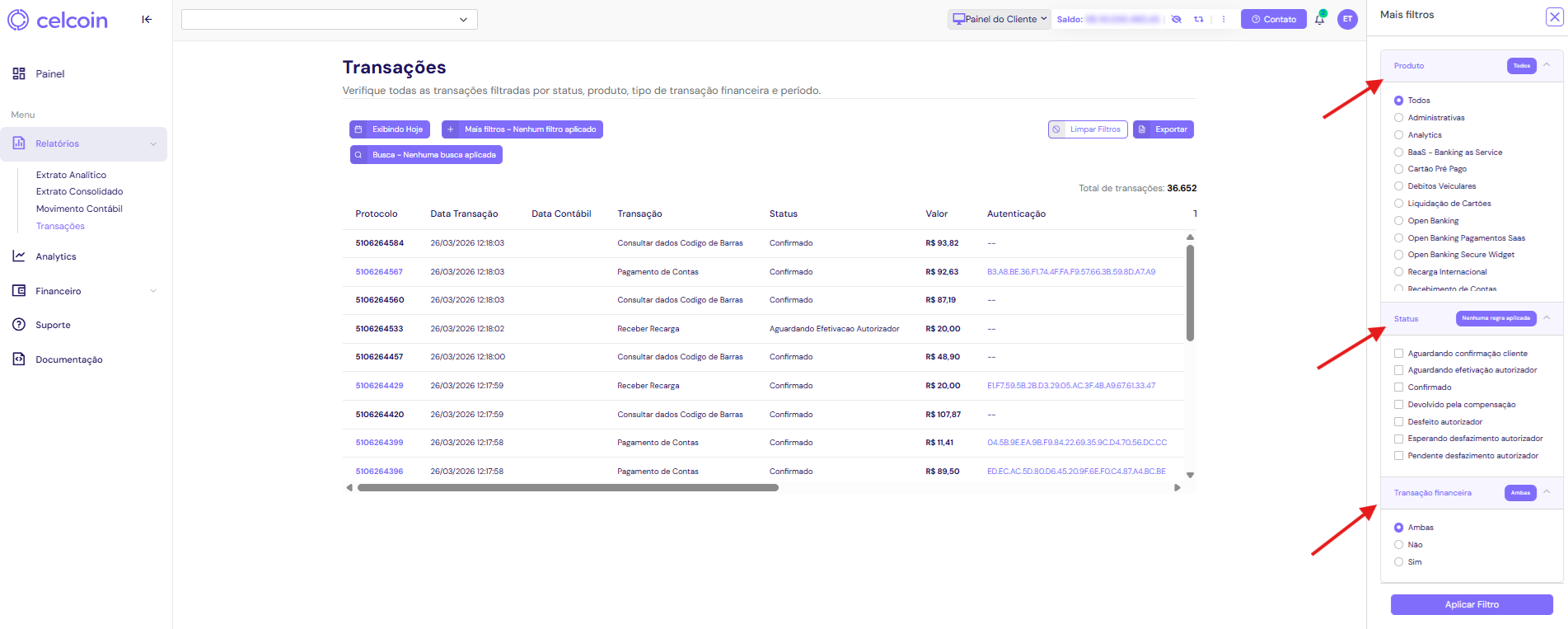Select Sim under Transação financeira

[x=1398, y=562]
